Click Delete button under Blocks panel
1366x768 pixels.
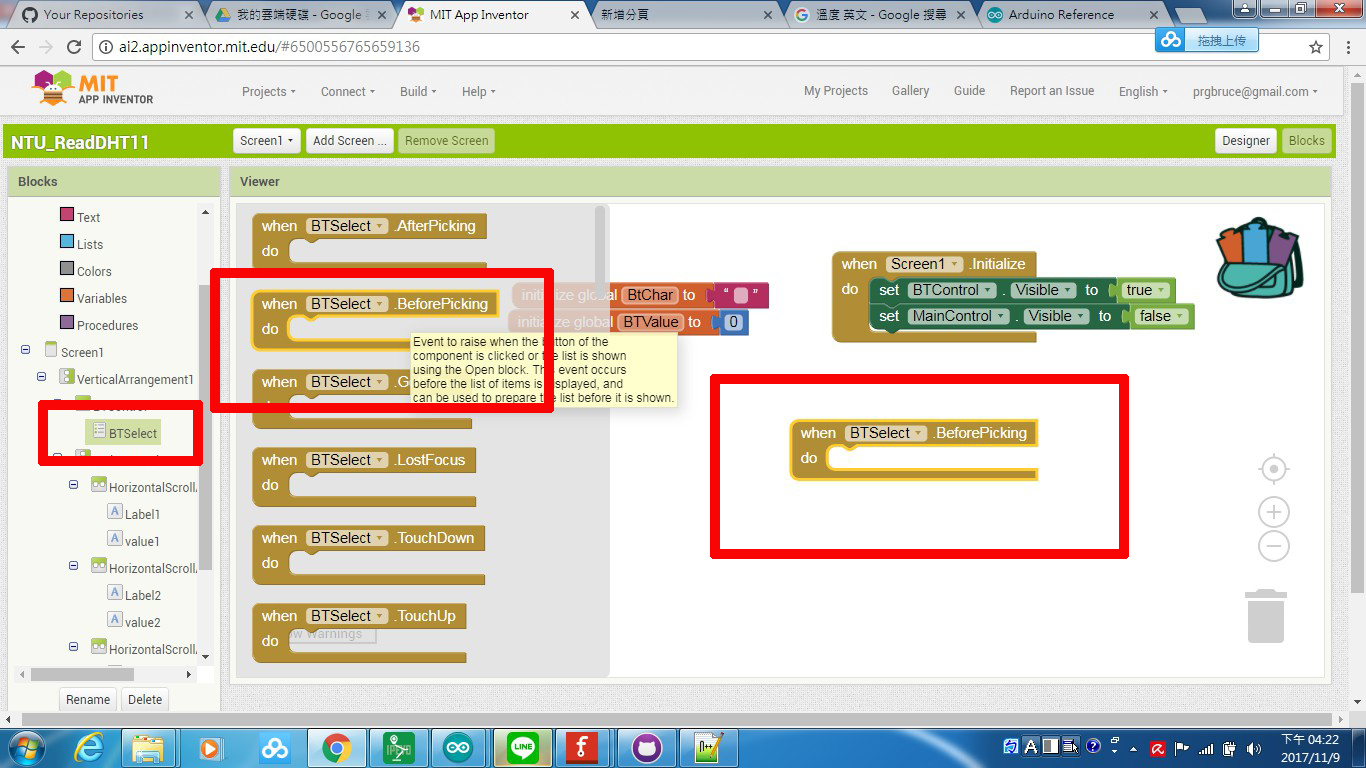tap(145, 699)
